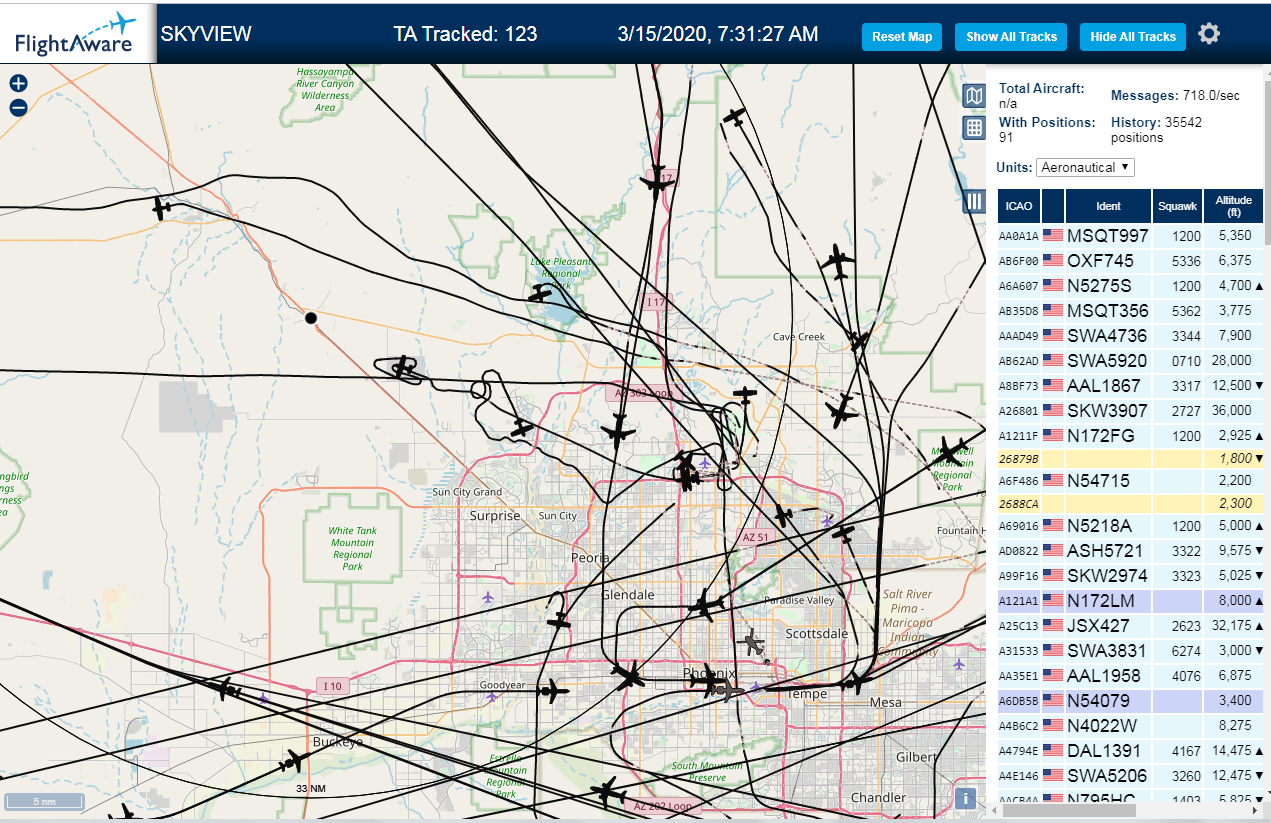This screenshot has width=1271, height=823.
Task: Click Show All Tracks button
Action: tap(1011, 37)
